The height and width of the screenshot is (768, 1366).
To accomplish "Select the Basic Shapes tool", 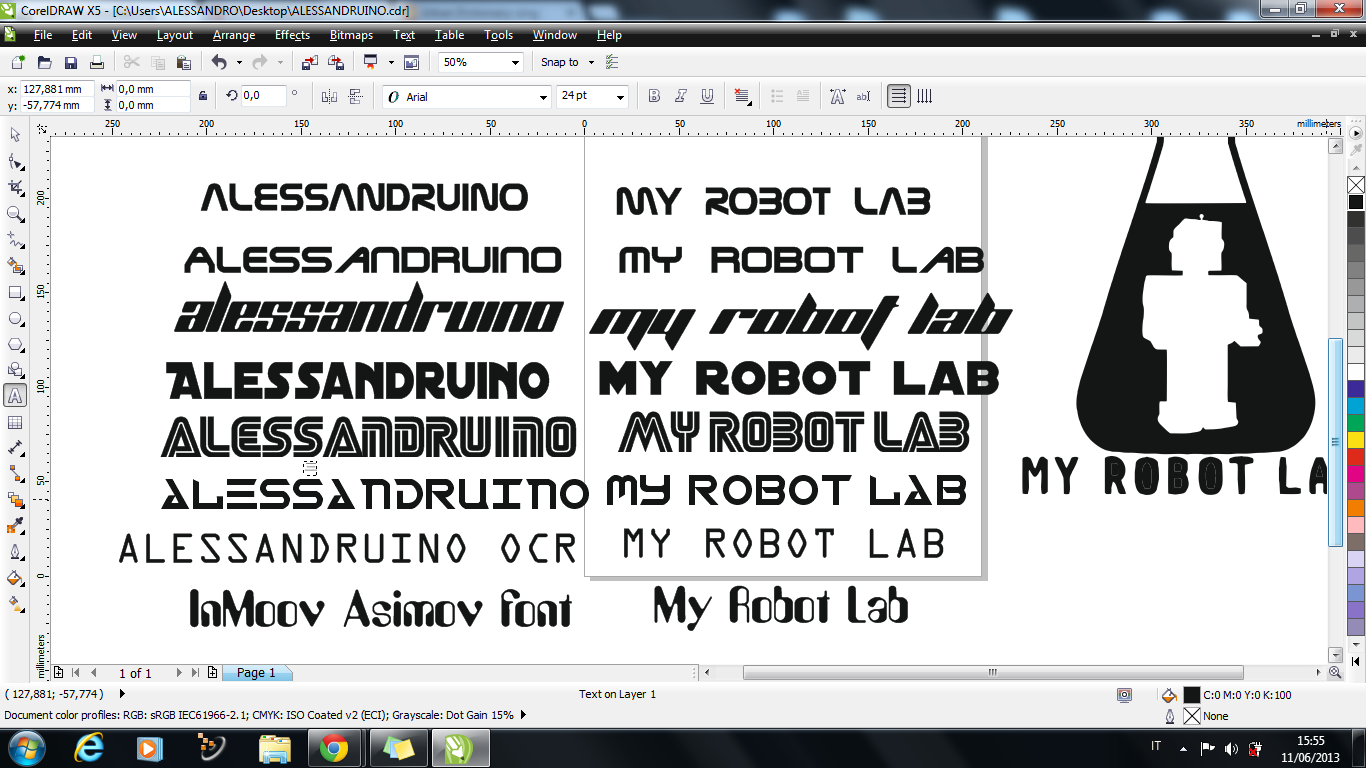I will click(15, 370).
